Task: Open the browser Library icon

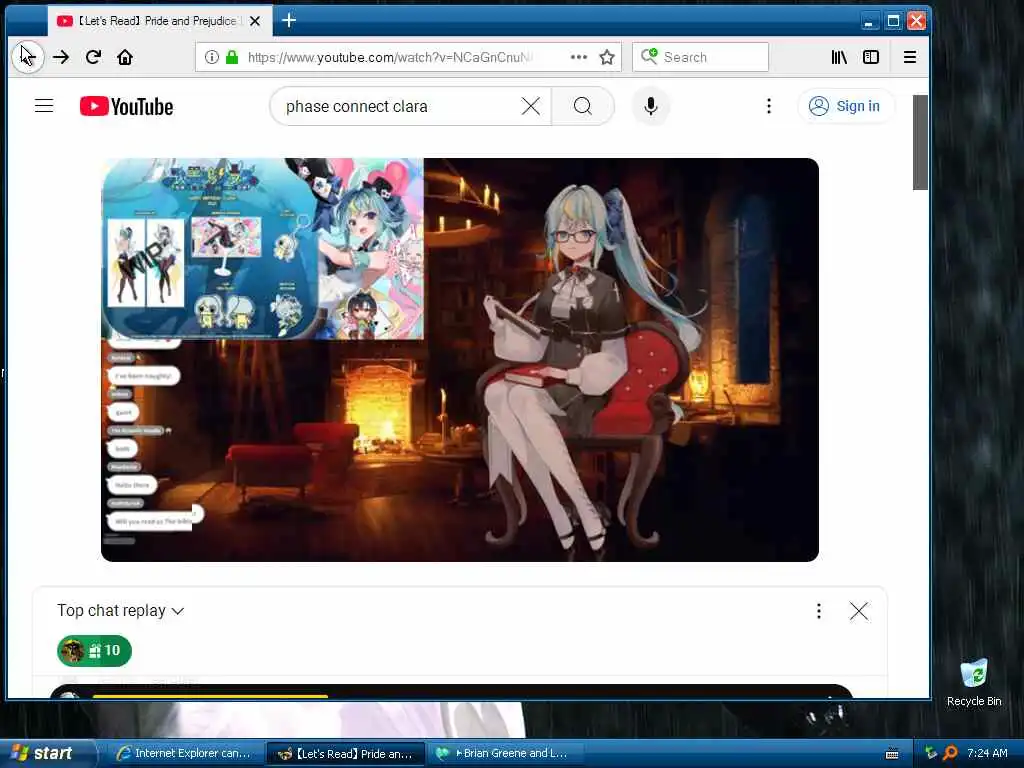Action: click(839, 57)
